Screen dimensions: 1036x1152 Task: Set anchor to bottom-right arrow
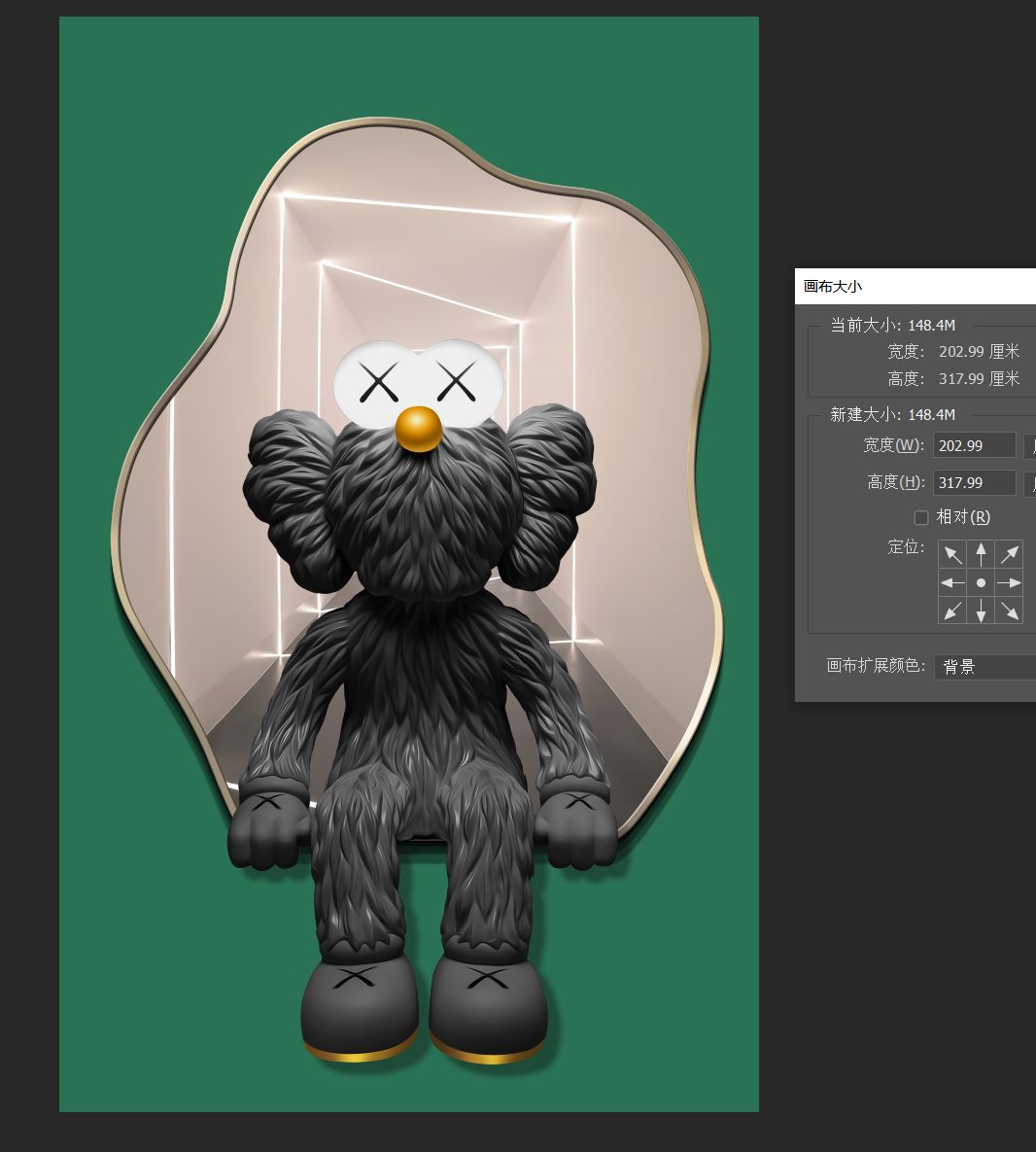coord(1009,611)
